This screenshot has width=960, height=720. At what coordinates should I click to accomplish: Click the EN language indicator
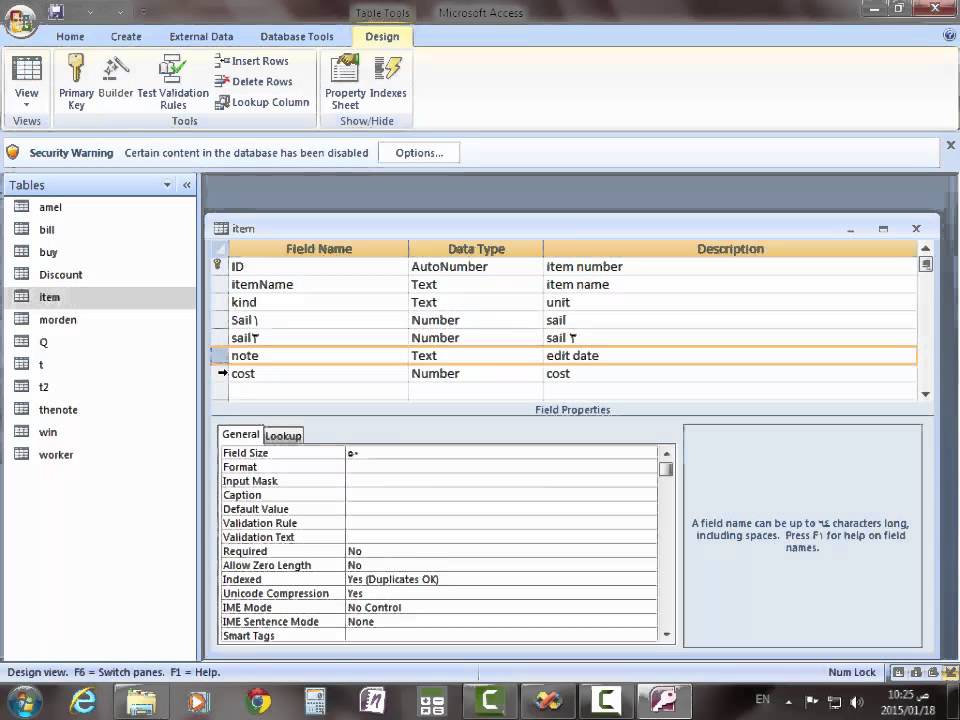(x=762, y=699)
